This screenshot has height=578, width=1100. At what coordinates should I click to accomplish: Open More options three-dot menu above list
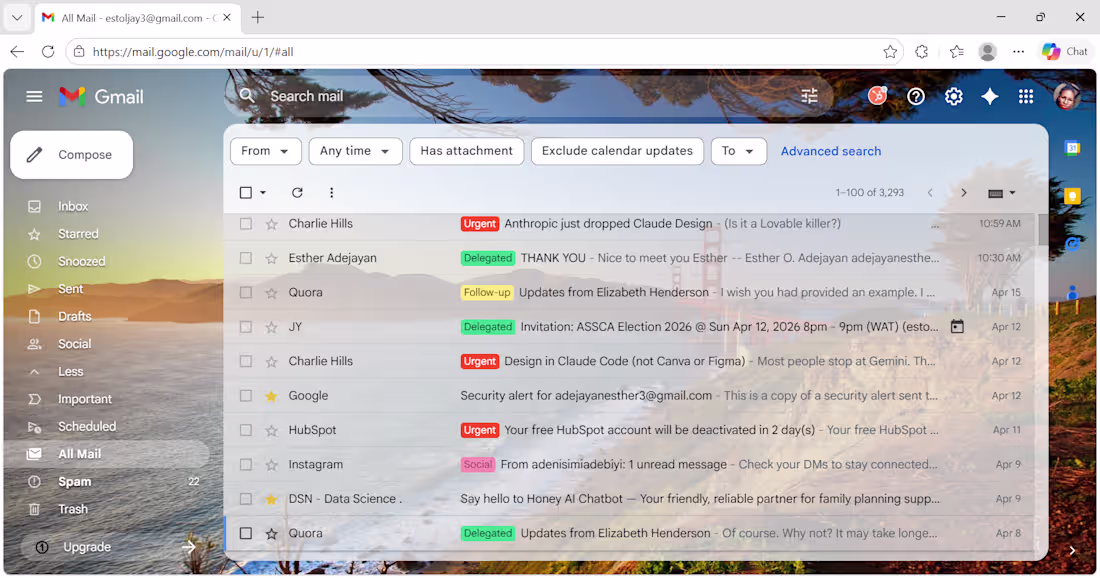(x=332, y=192)
